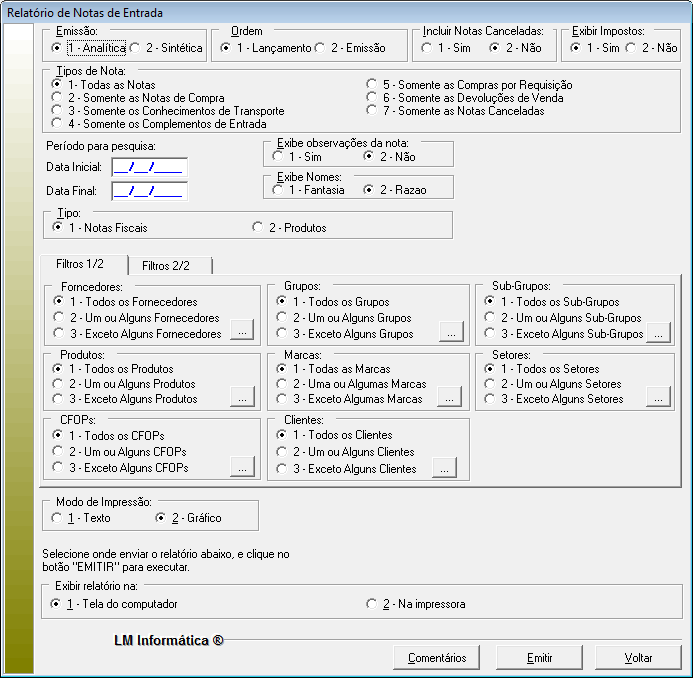The height and width of the screenshot is (678, 693).
Task: Open the Filtros 1/2 tab
Action: pyautogui.click(x=86, y=264)
